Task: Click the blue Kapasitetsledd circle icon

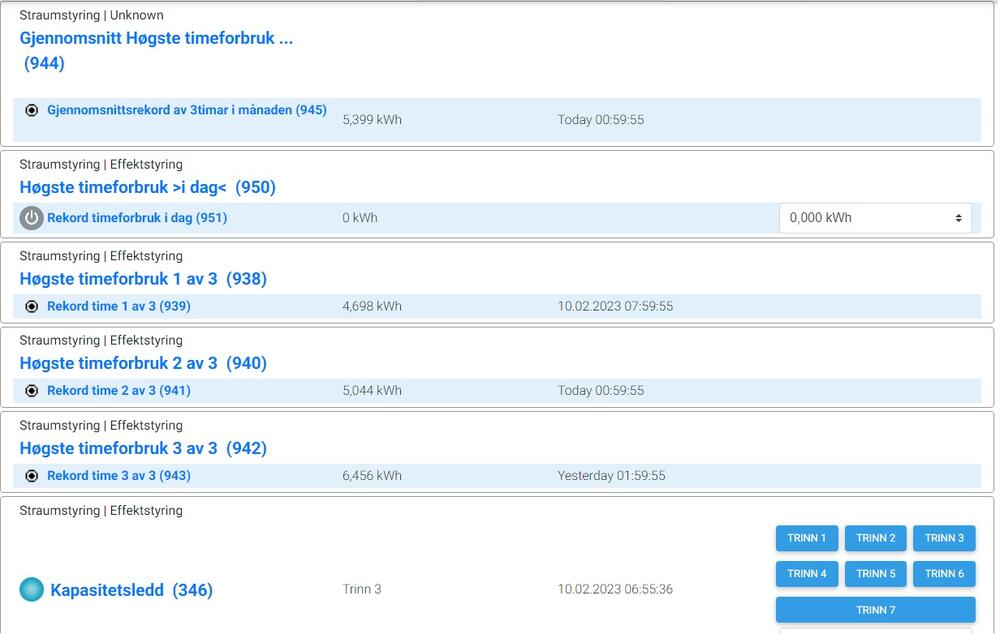Action: (x=32, y=590)
